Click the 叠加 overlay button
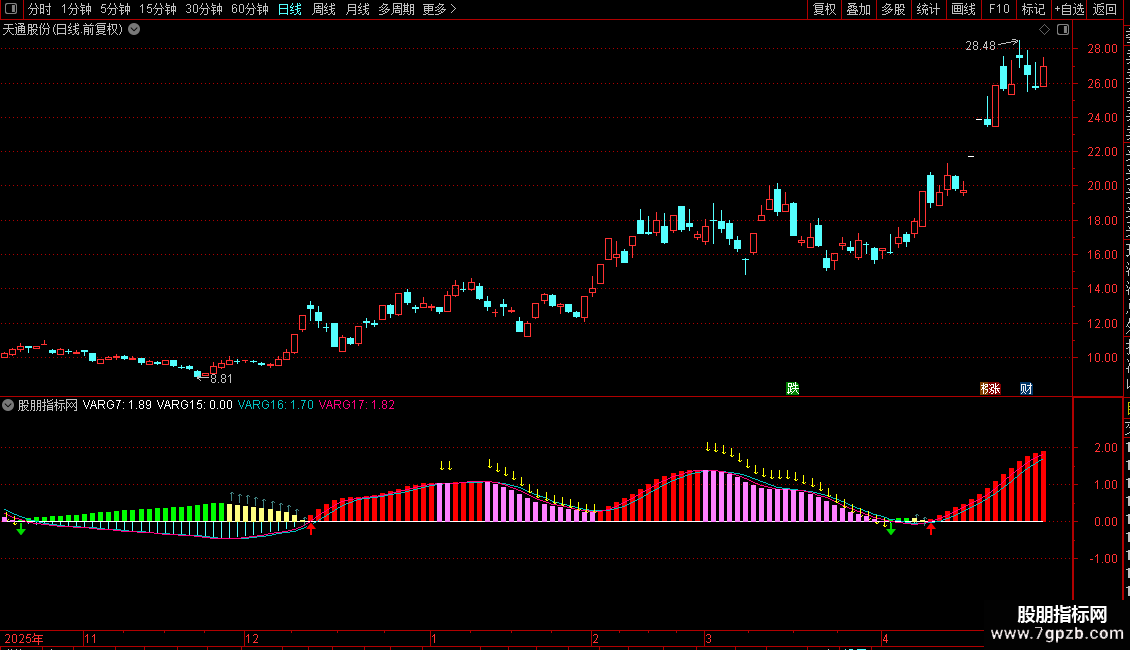This screenshot has height=650, width=1130. 859,9
